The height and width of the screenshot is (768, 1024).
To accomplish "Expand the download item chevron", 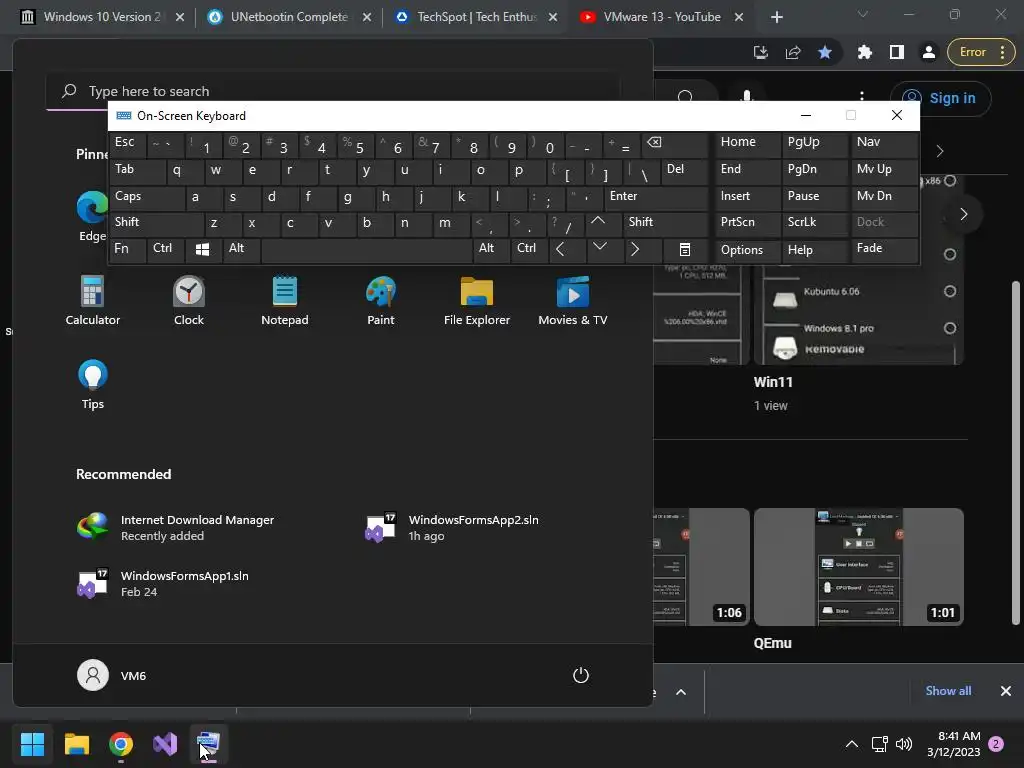I will point(680,692).
